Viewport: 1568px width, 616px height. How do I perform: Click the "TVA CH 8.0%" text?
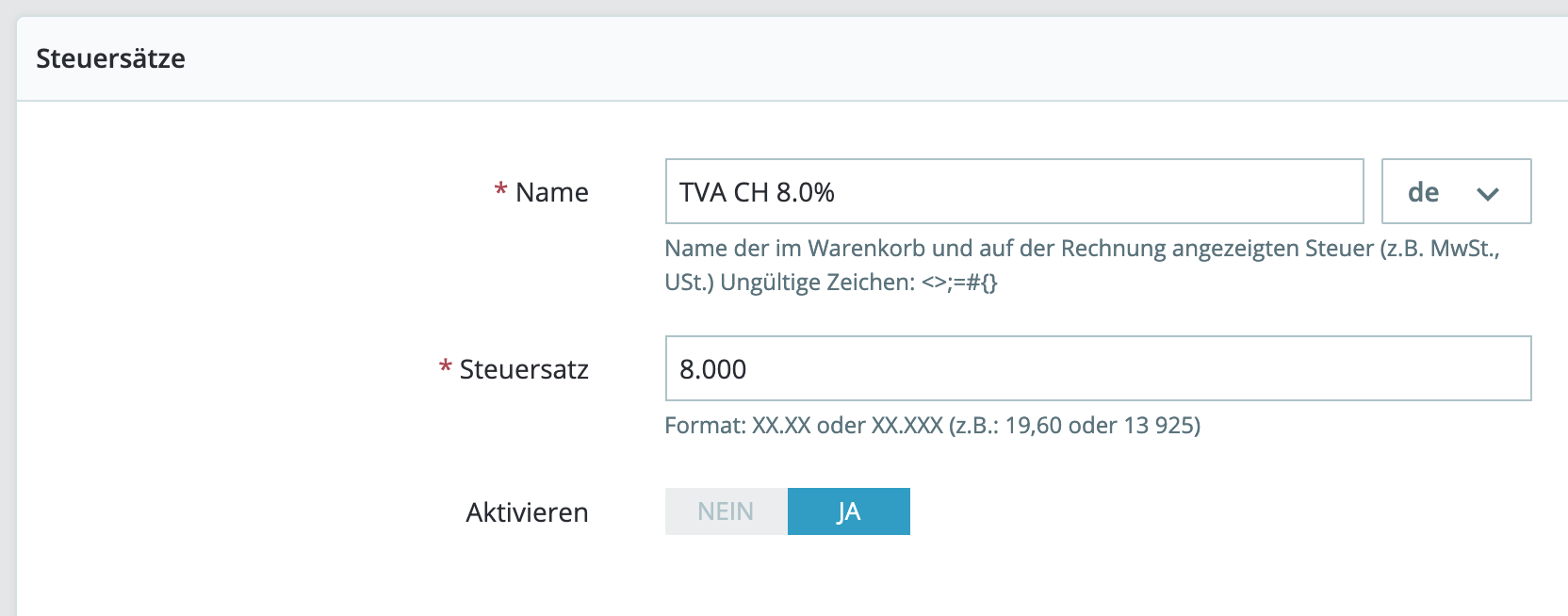tap(757, 192)
